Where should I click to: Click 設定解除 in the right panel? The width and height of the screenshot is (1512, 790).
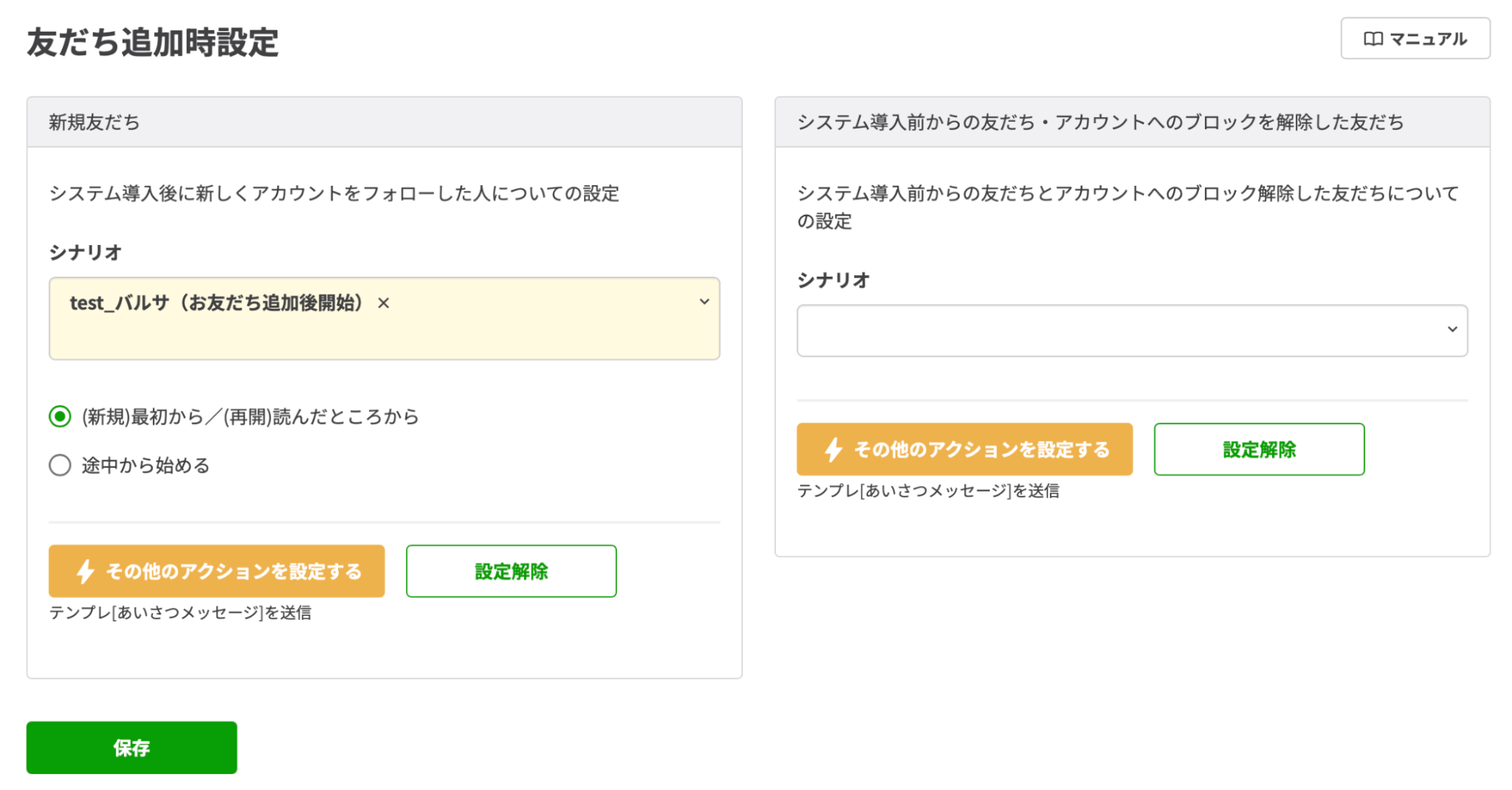pyautogui.click(x=1259, y=449)
